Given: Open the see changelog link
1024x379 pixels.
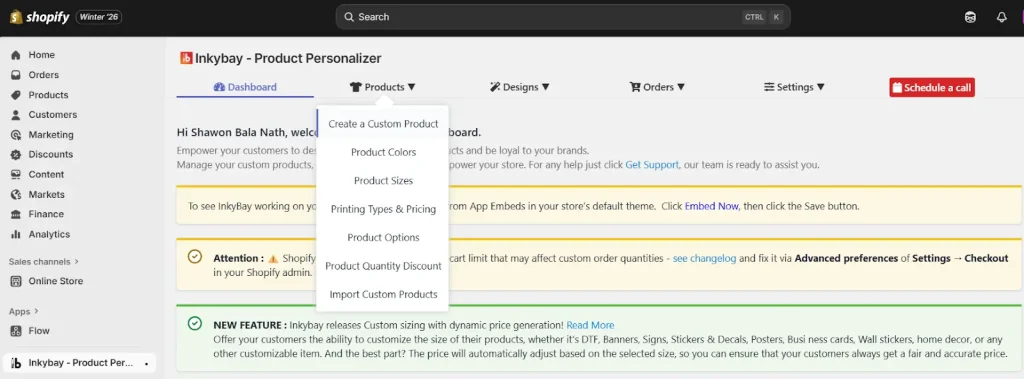Looking at the screenshot, I should pos(705,258).
